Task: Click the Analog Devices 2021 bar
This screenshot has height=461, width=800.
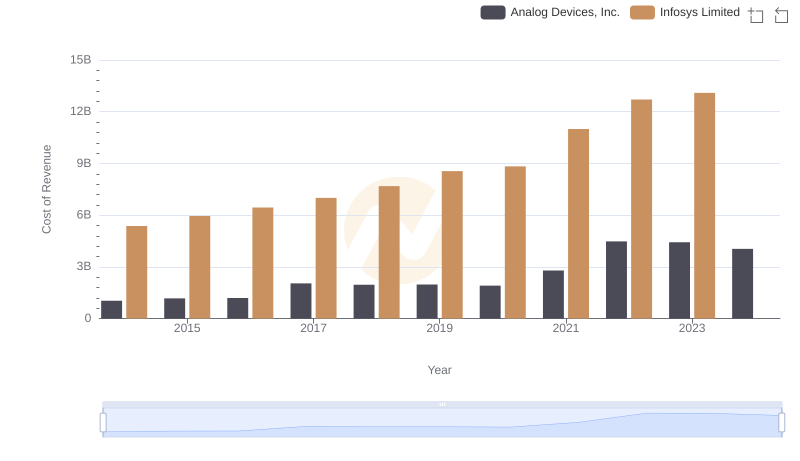Action: (x=553, y=294)
